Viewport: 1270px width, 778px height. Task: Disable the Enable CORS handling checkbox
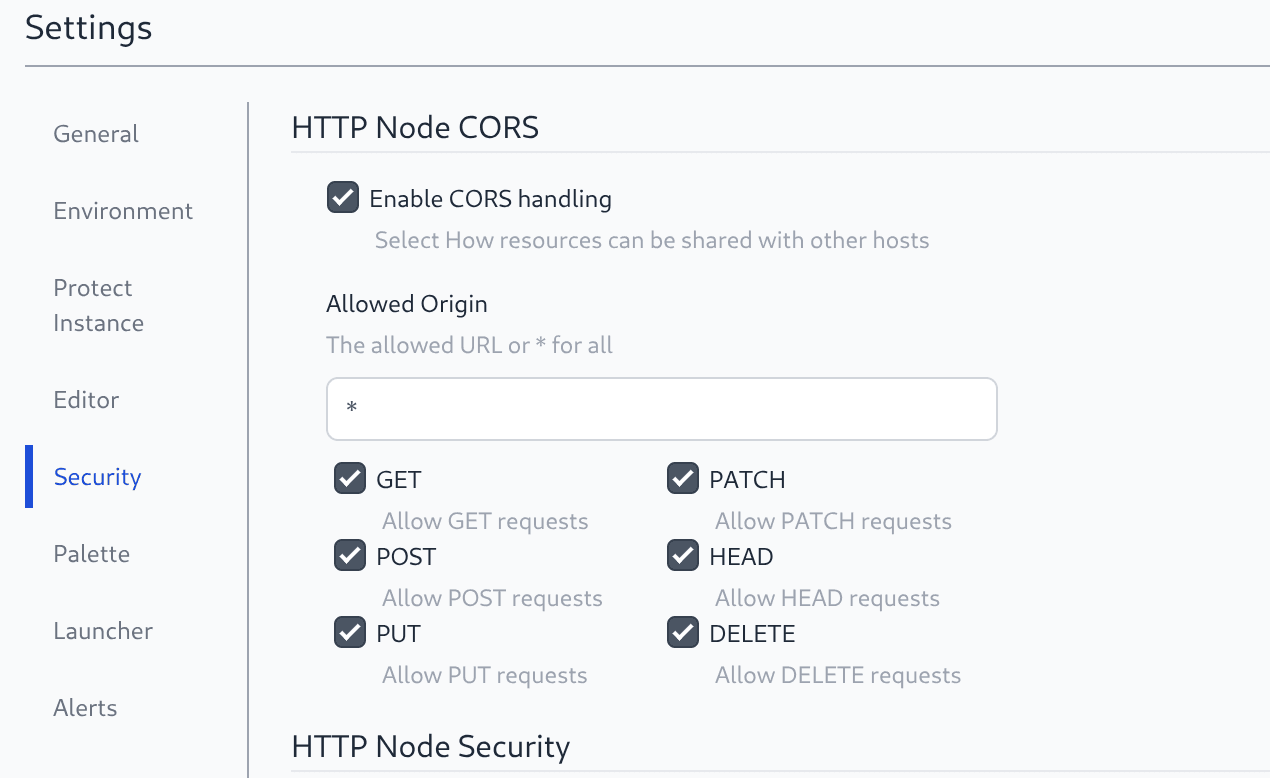pyautogui.click(x=342, y=197)
